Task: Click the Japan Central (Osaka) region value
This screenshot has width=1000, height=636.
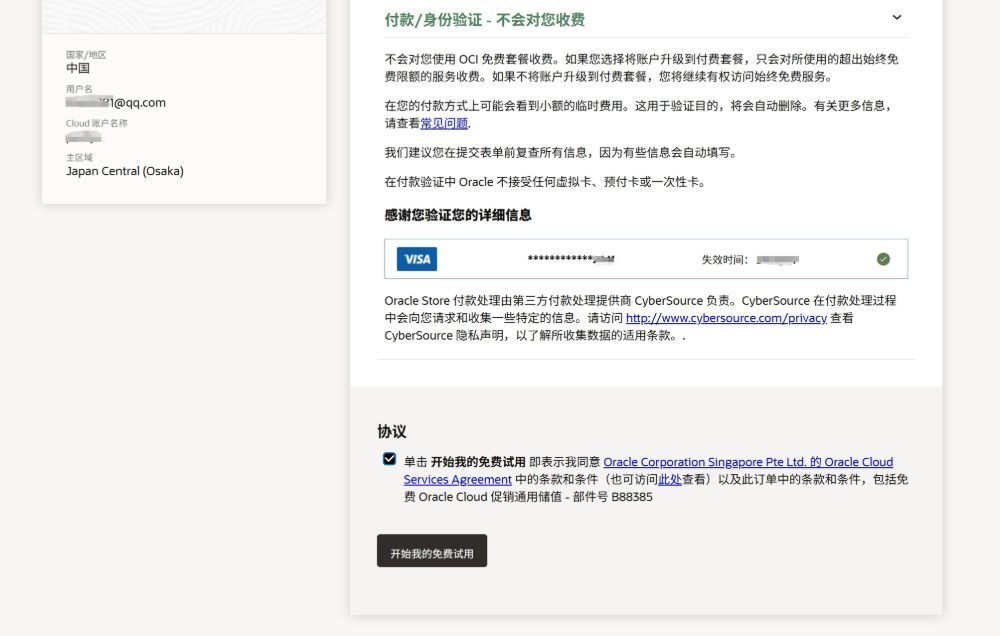Action: coord(125,171)
